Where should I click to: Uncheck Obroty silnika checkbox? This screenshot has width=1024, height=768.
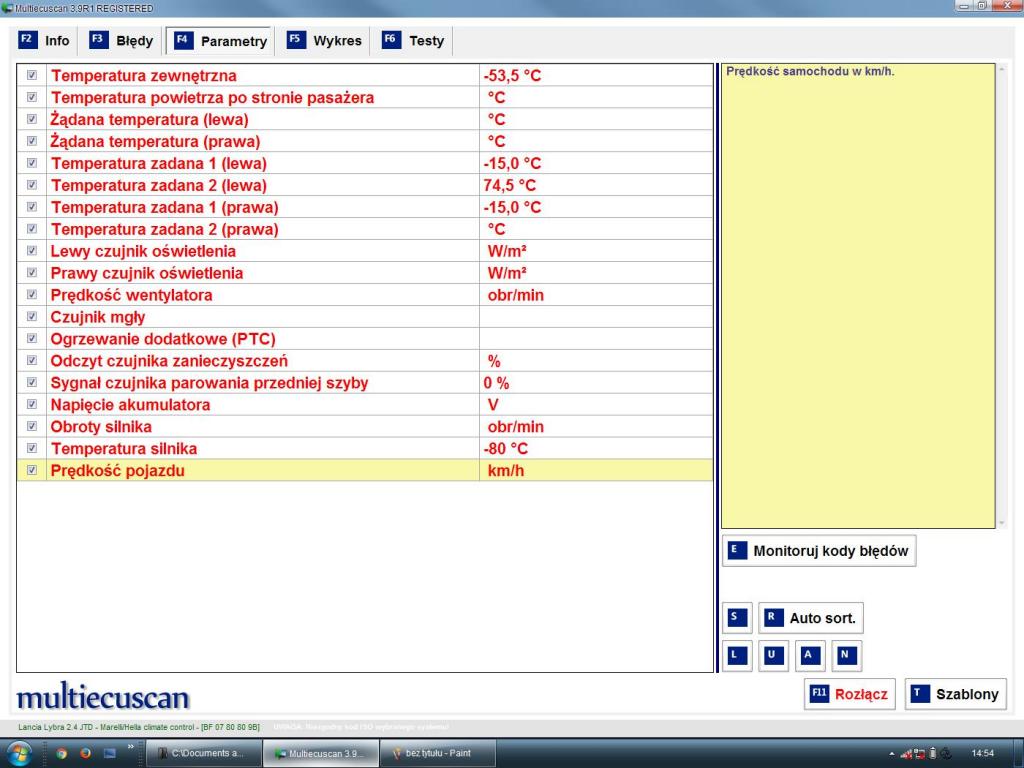pyautogui.click(x=31, y=426)
